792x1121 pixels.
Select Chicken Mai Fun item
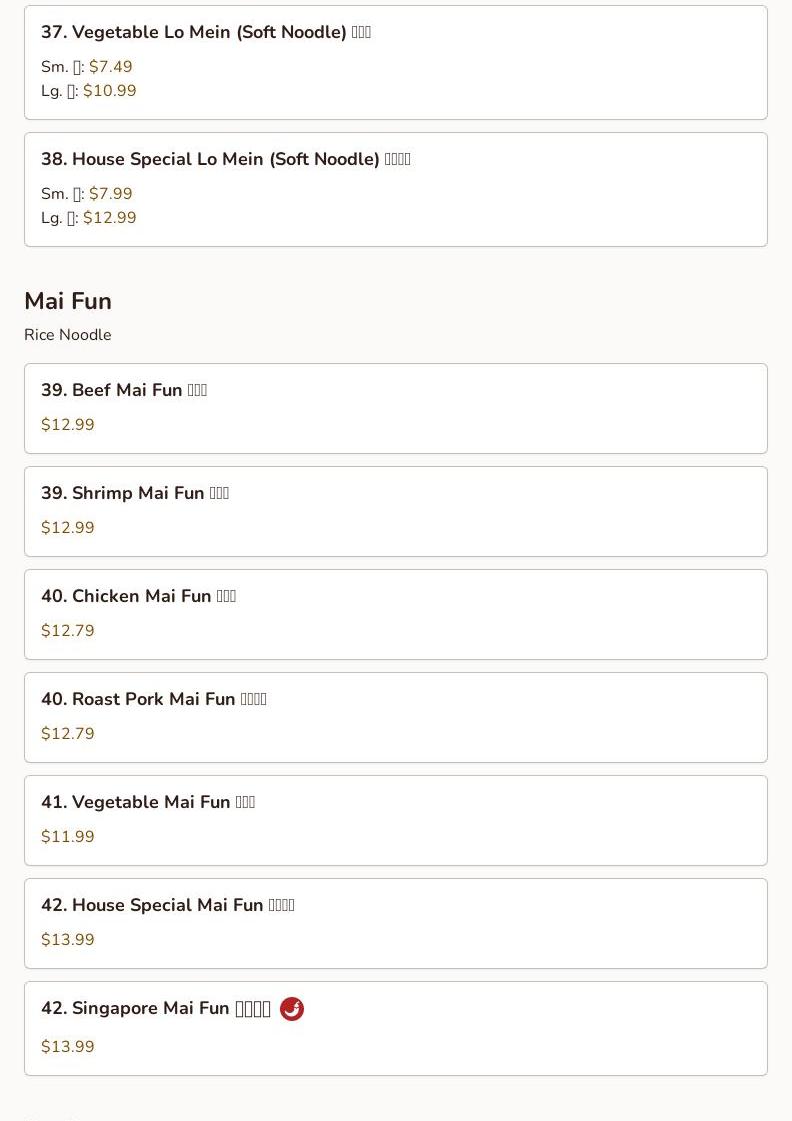pos(396,614)
